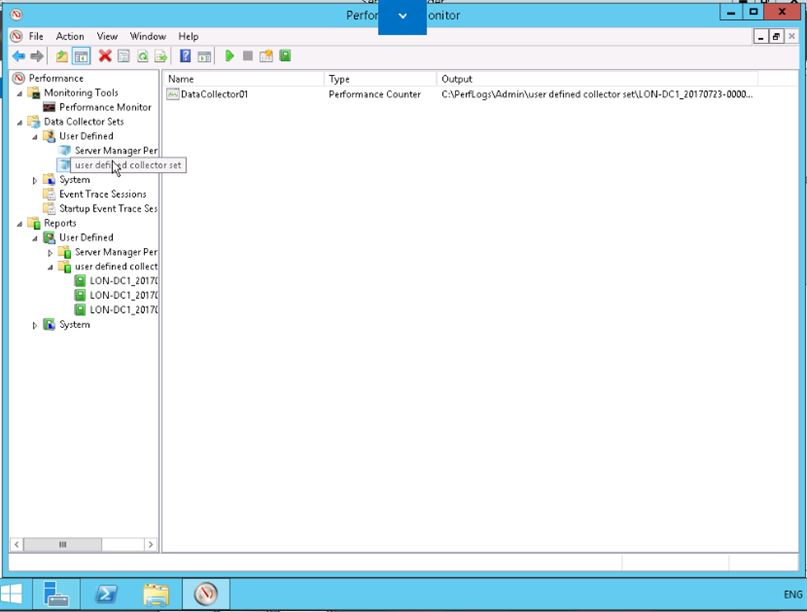Click the Help question mark toolbar icon
Viewport: 807px width, 612px height.
pyautogui.click(x=185, y=56)
